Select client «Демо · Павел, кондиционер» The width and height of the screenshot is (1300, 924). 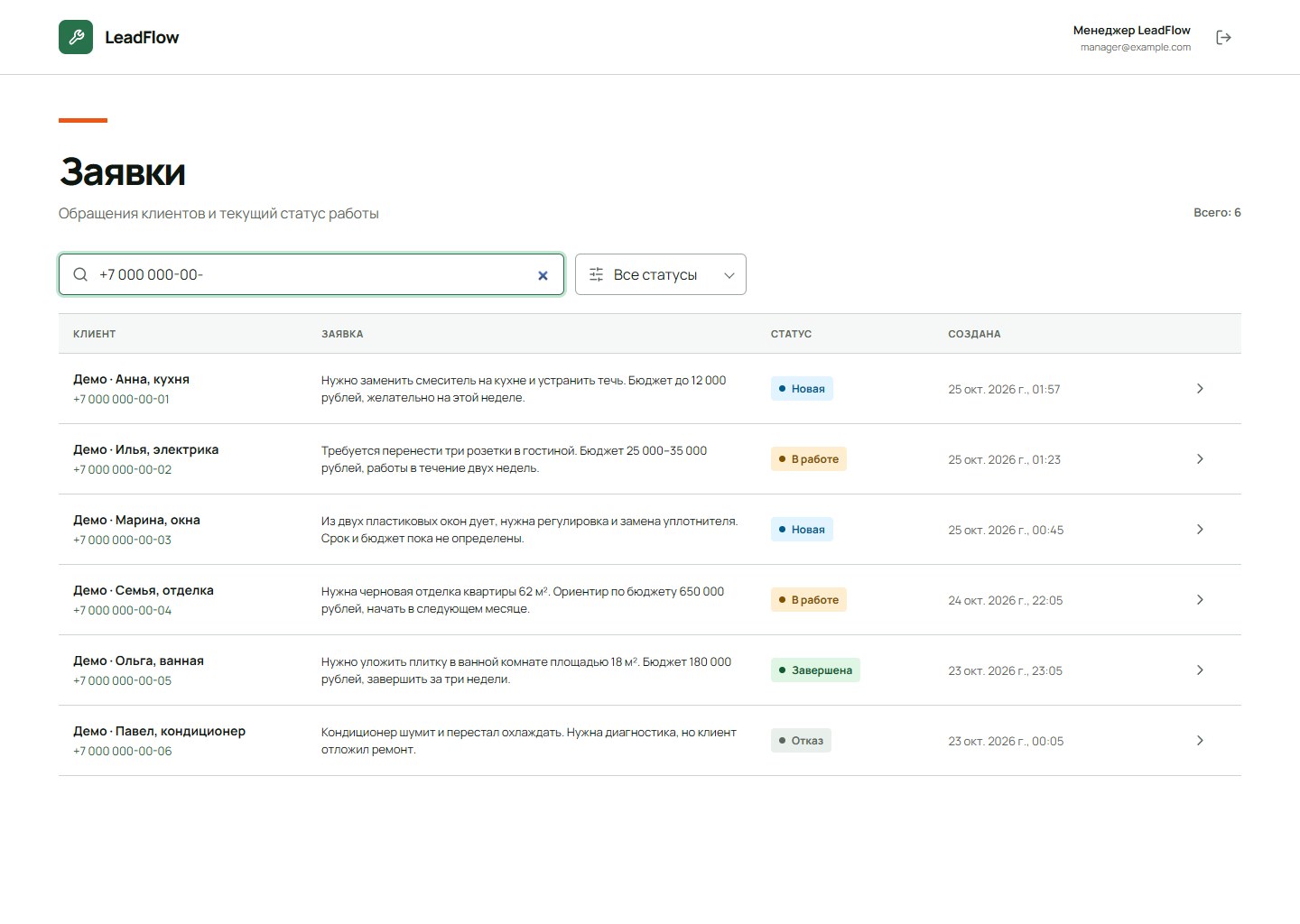pyautogui.click(x=159, y=731)
